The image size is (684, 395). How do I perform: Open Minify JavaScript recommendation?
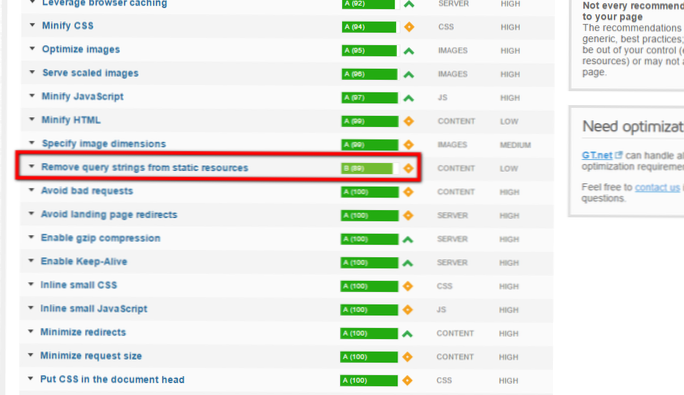pos(82,96)
